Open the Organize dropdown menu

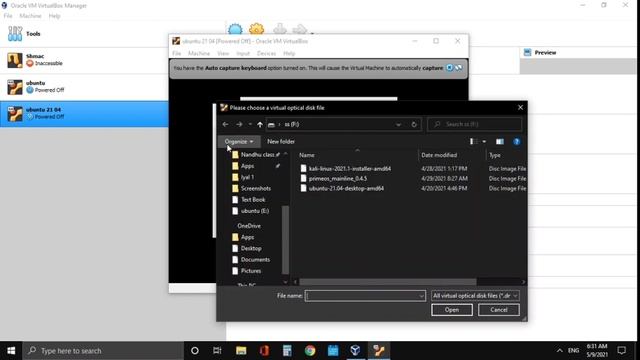(239, 142)
